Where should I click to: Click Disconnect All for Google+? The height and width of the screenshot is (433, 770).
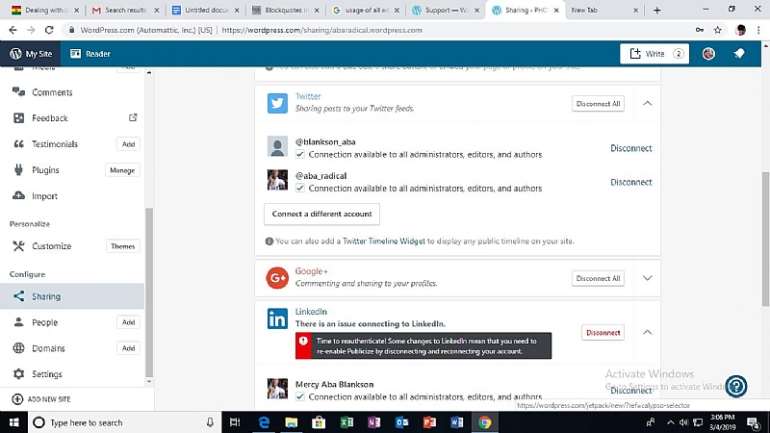point(598,278)
